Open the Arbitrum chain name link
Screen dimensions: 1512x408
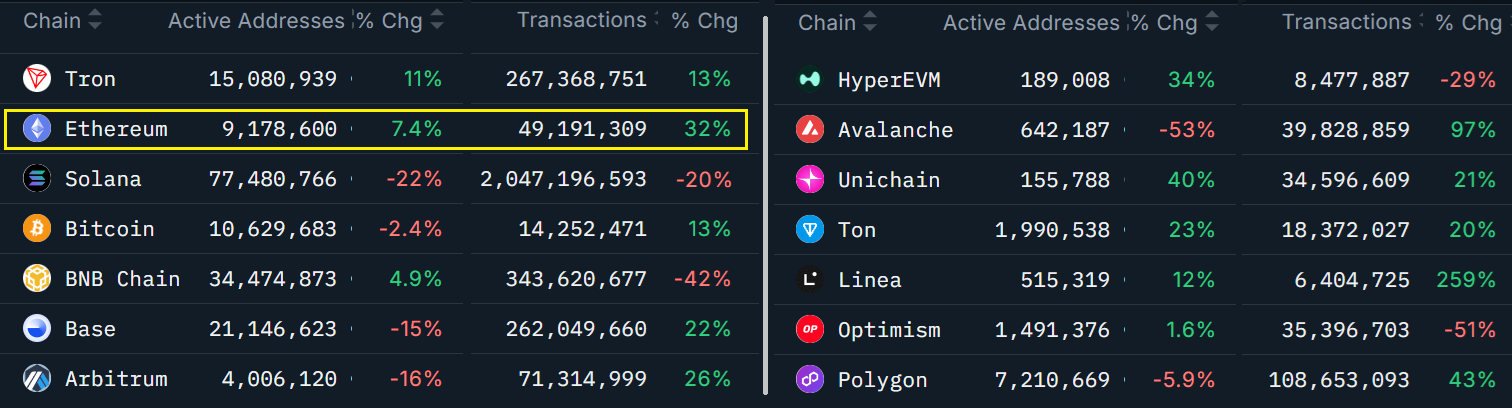tap(116, 379)
